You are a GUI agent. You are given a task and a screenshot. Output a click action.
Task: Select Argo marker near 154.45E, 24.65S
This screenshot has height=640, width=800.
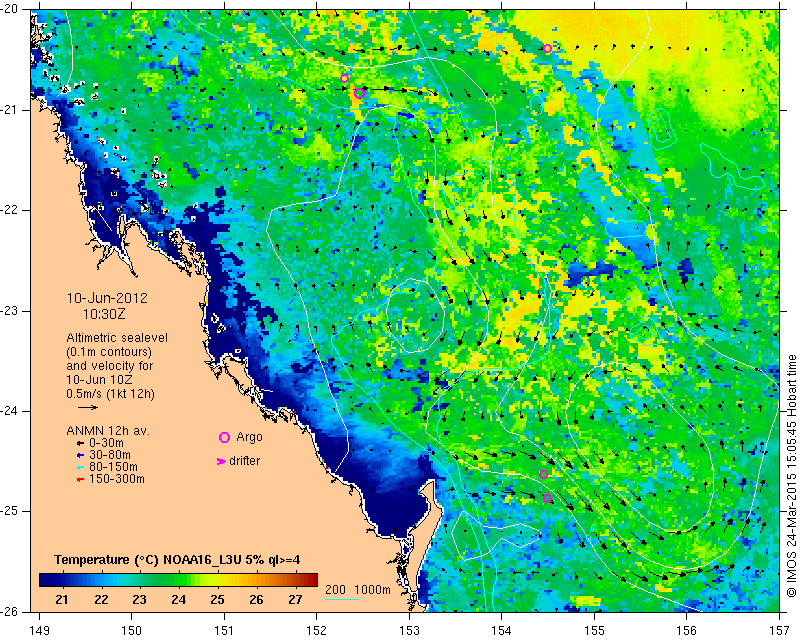543,475
